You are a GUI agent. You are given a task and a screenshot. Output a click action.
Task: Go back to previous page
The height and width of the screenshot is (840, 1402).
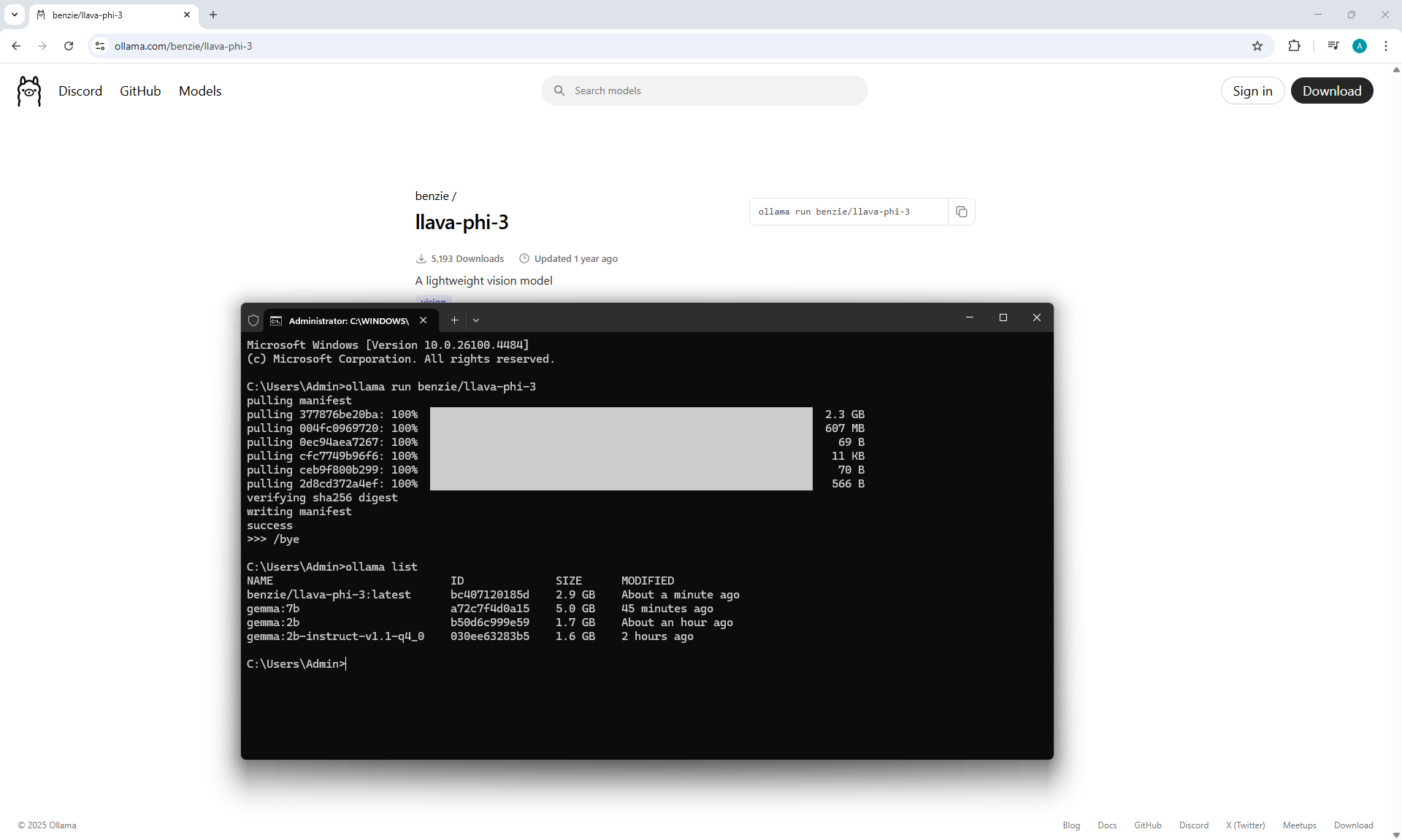[16, 46]
